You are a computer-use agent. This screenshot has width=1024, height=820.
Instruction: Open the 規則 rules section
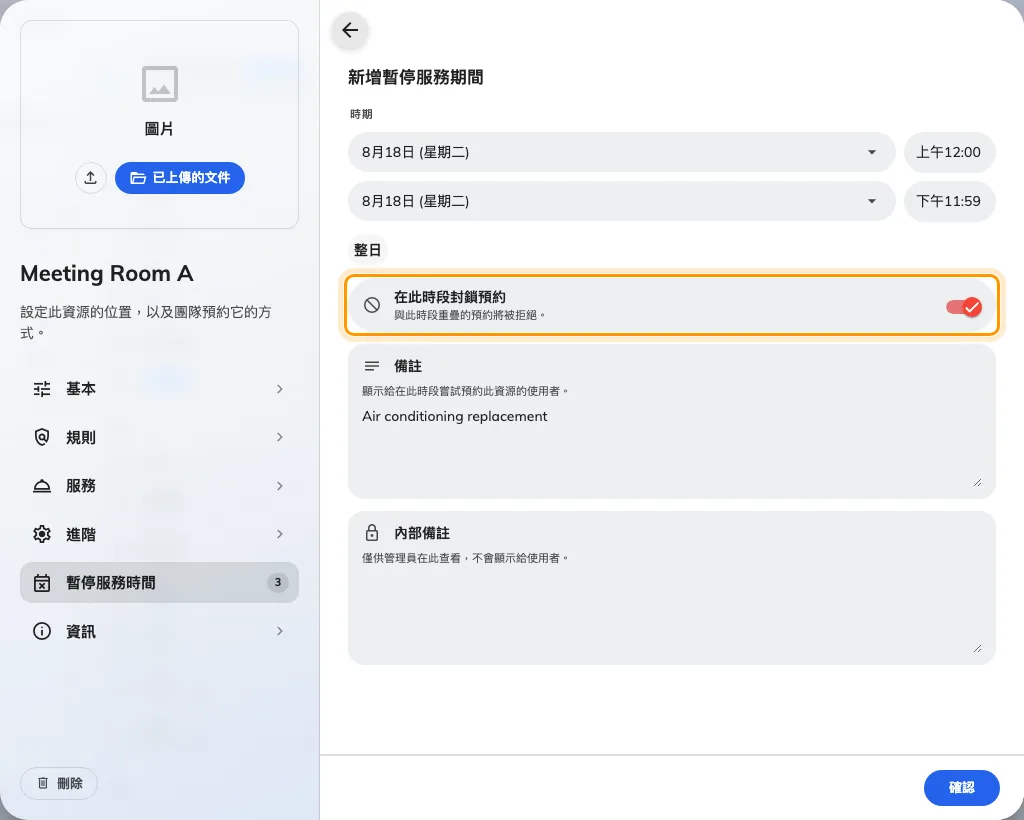[x=159, y=437]
